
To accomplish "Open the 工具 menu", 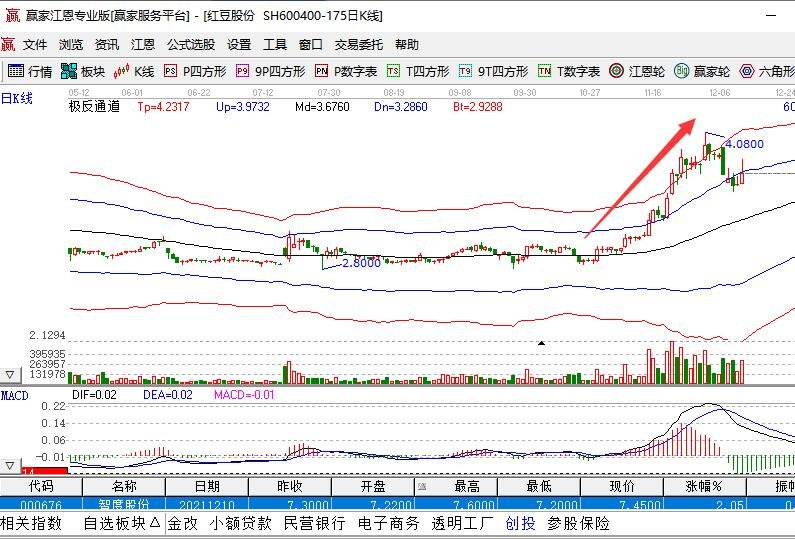I will (x=275, y=45).
